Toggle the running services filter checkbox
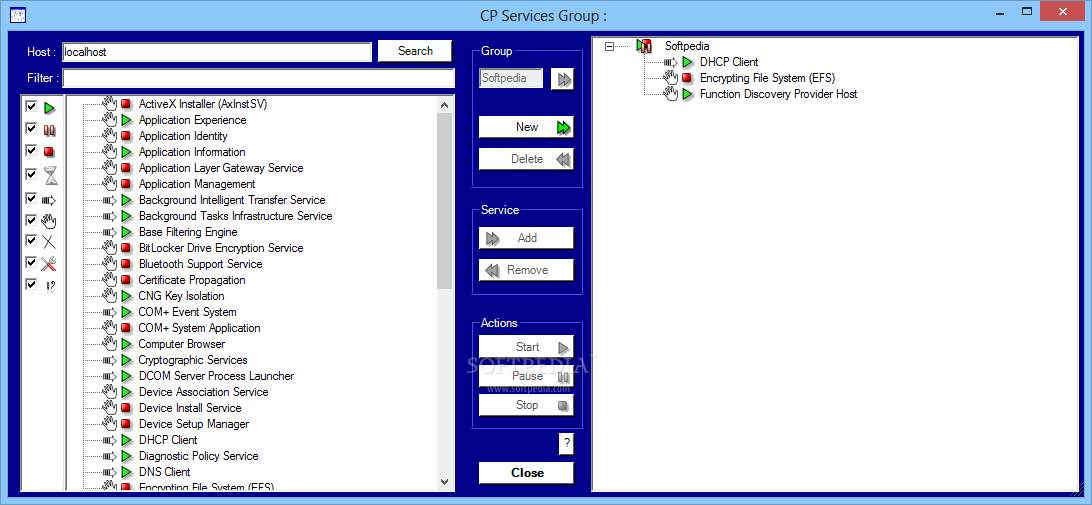 click(31, 107)
